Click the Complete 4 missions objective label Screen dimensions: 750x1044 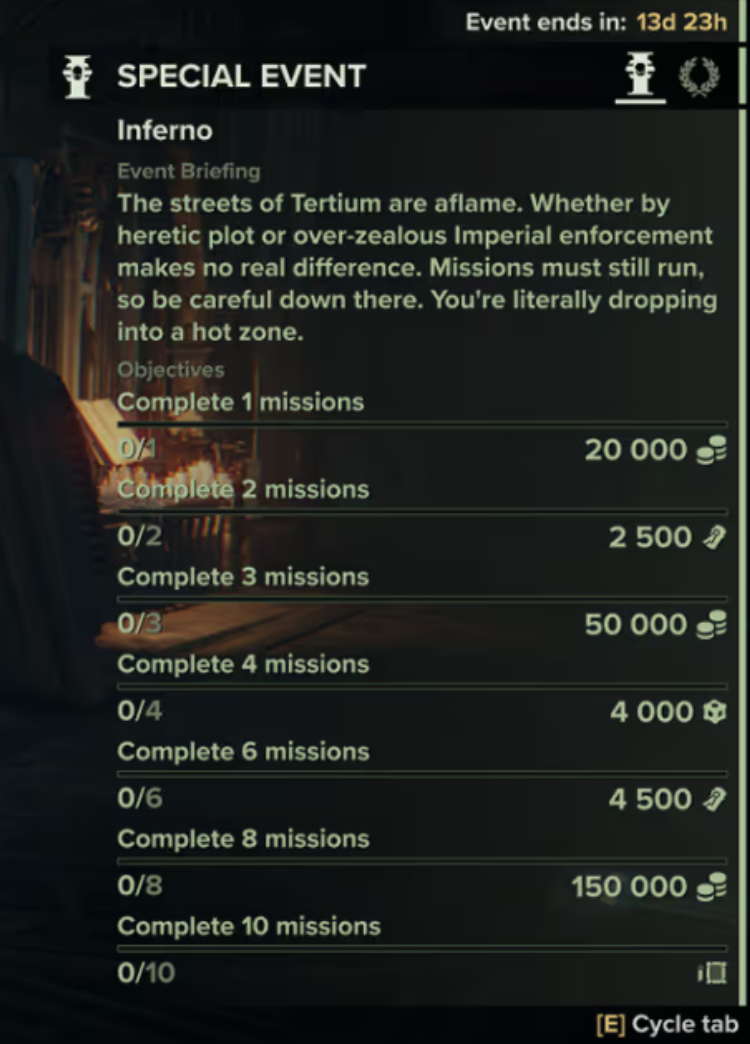[x=243, y=664]
